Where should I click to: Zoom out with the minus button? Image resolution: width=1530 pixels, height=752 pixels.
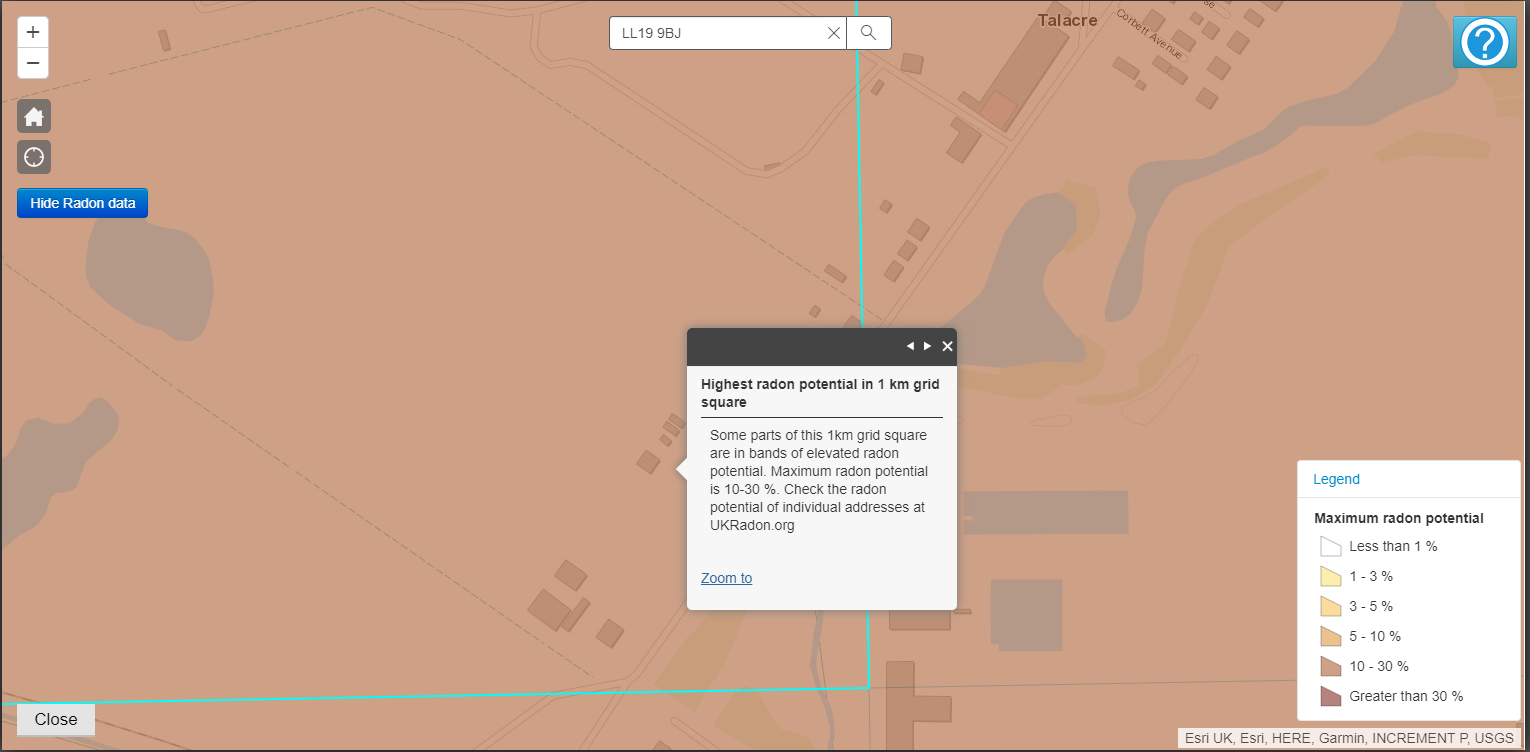click(33, 63)
